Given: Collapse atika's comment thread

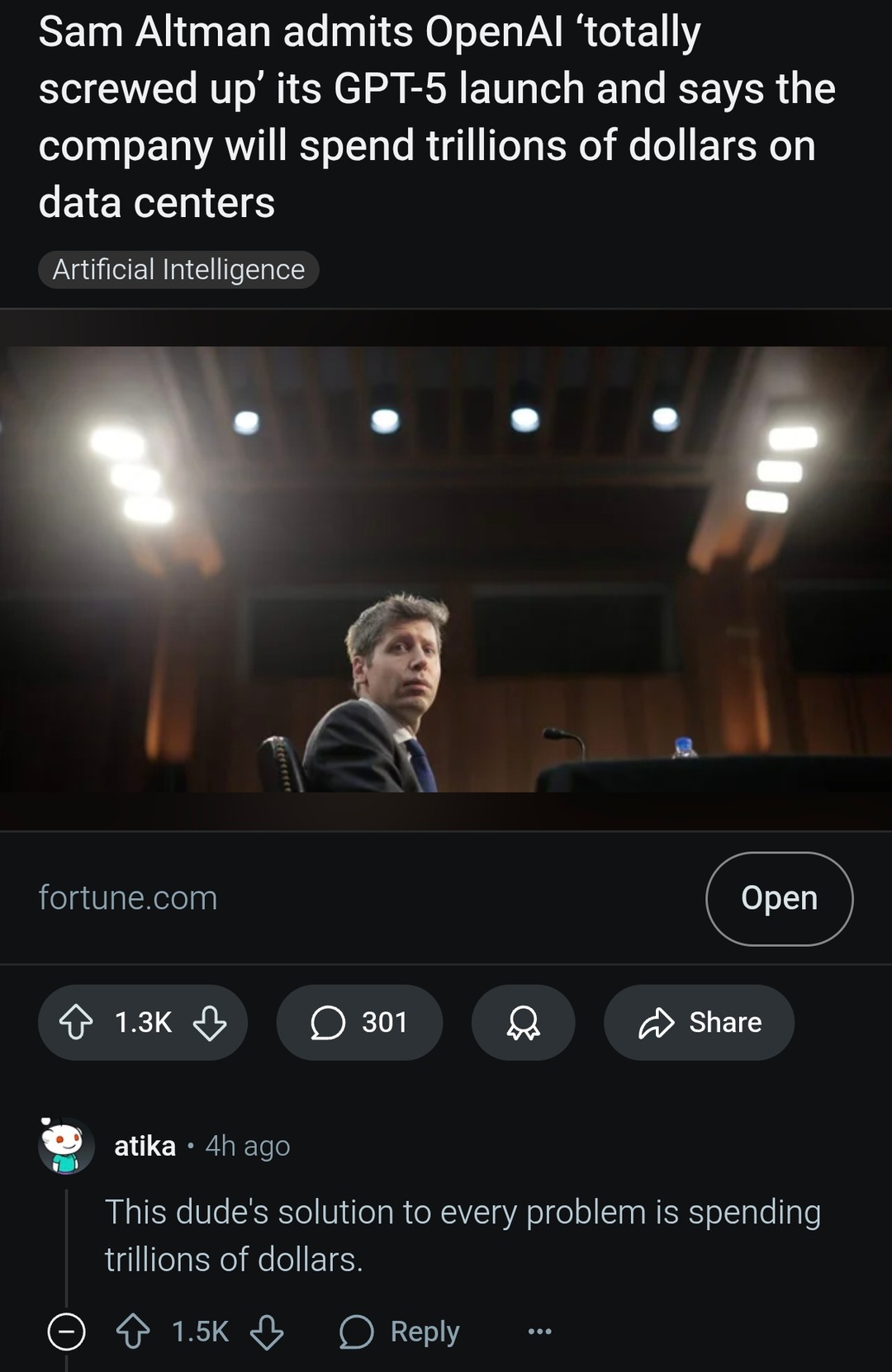Looking at the screenshot, I should 66,1332.
